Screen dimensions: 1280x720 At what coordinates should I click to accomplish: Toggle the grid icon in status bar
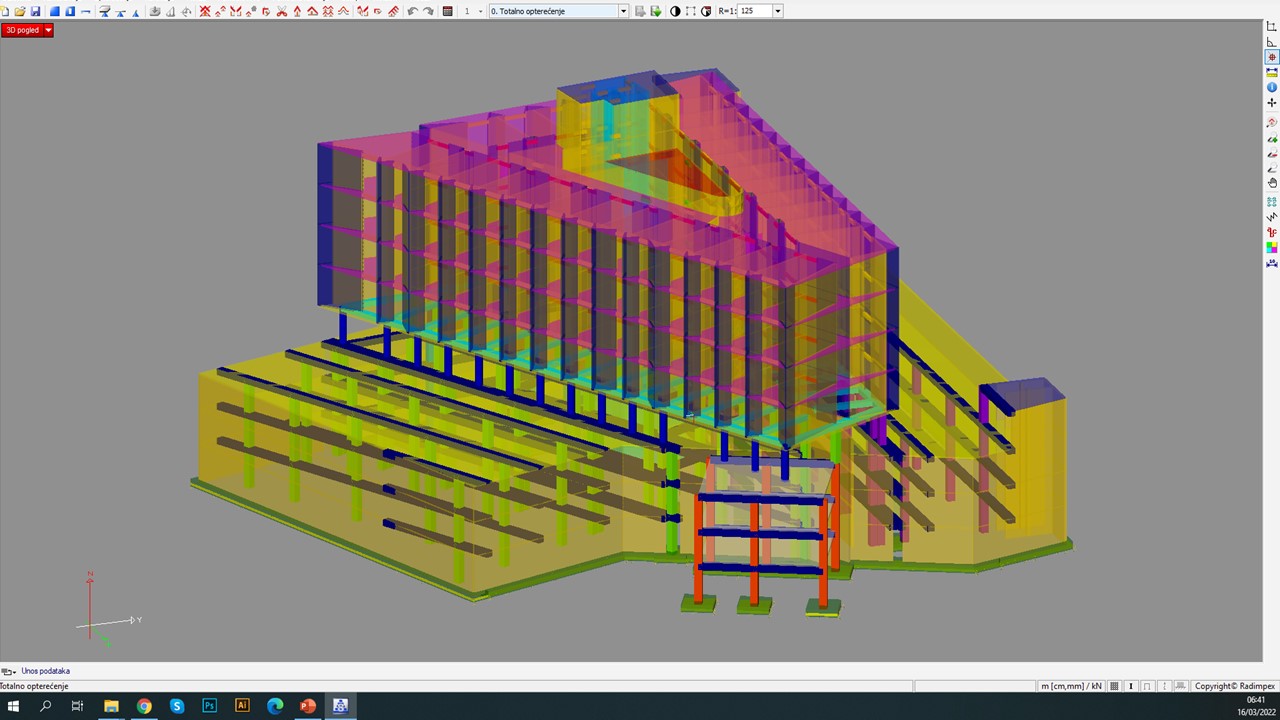point(1116,686)
